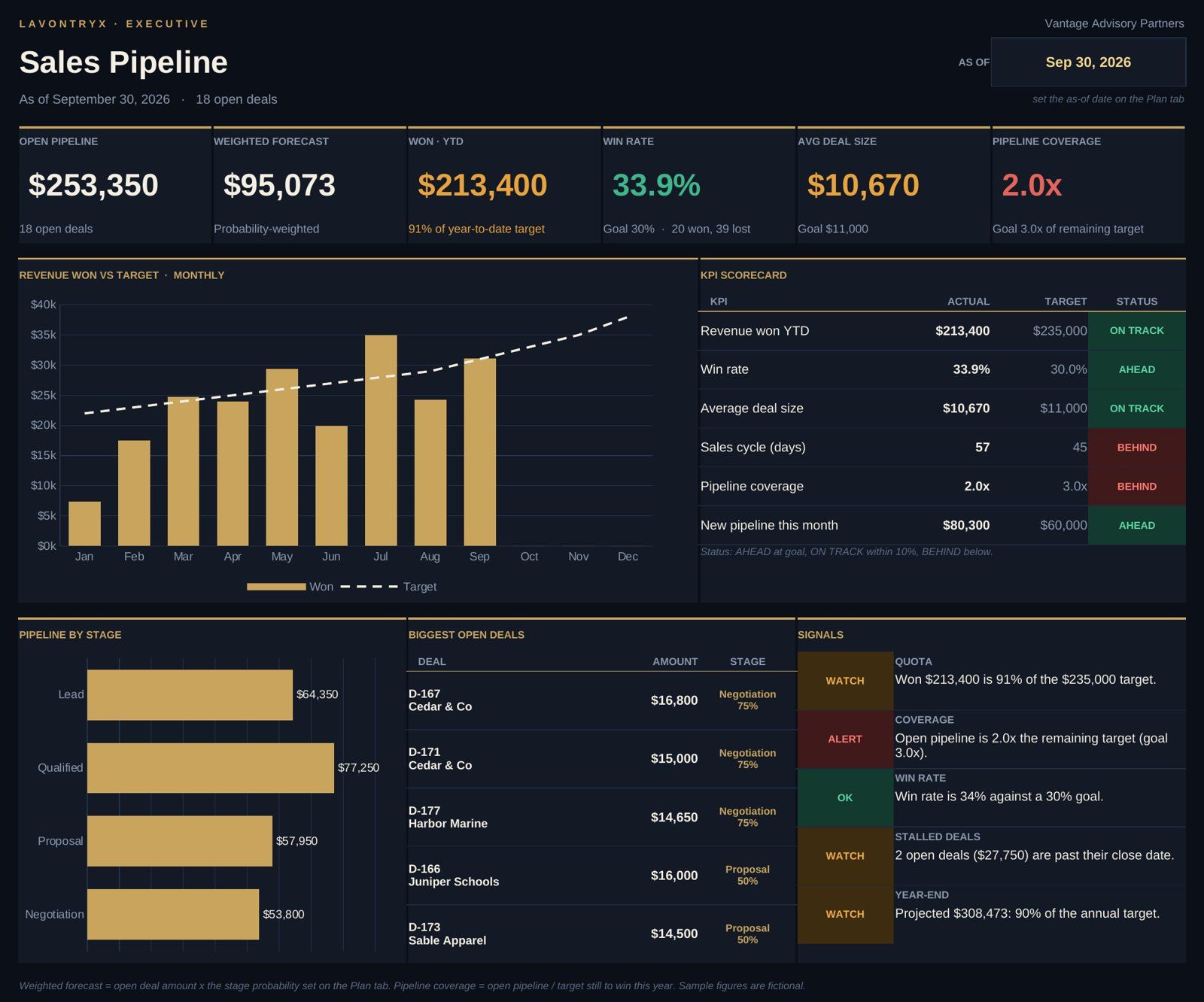Viewport: 1204px width, 1002px height.
Task: Select deal D-177 Harbor Marine
Action: click(x=448, y=817)
